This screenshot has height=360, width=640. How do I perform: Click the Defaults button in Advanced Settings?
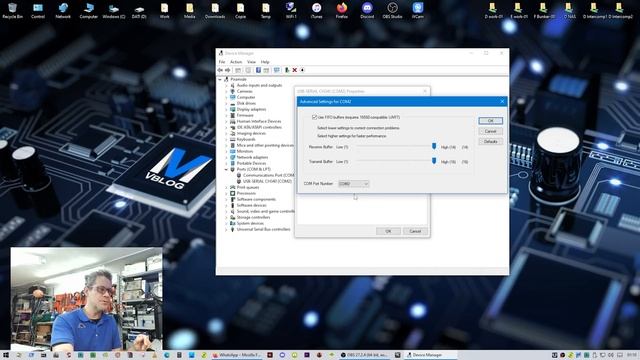point(490,141)
